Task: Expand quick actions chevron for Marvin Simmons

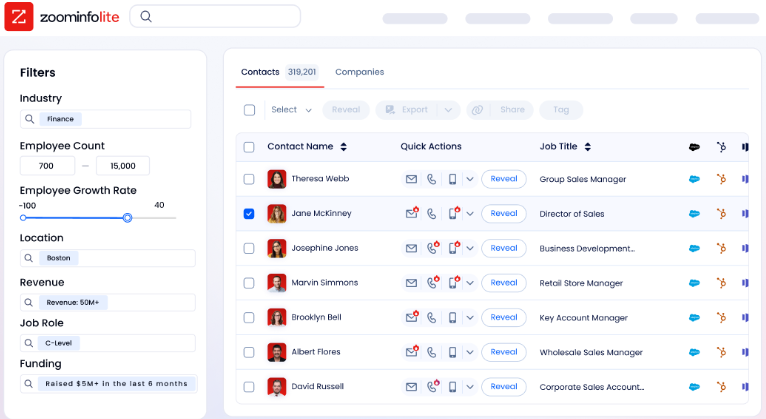Action: [470, 283]
